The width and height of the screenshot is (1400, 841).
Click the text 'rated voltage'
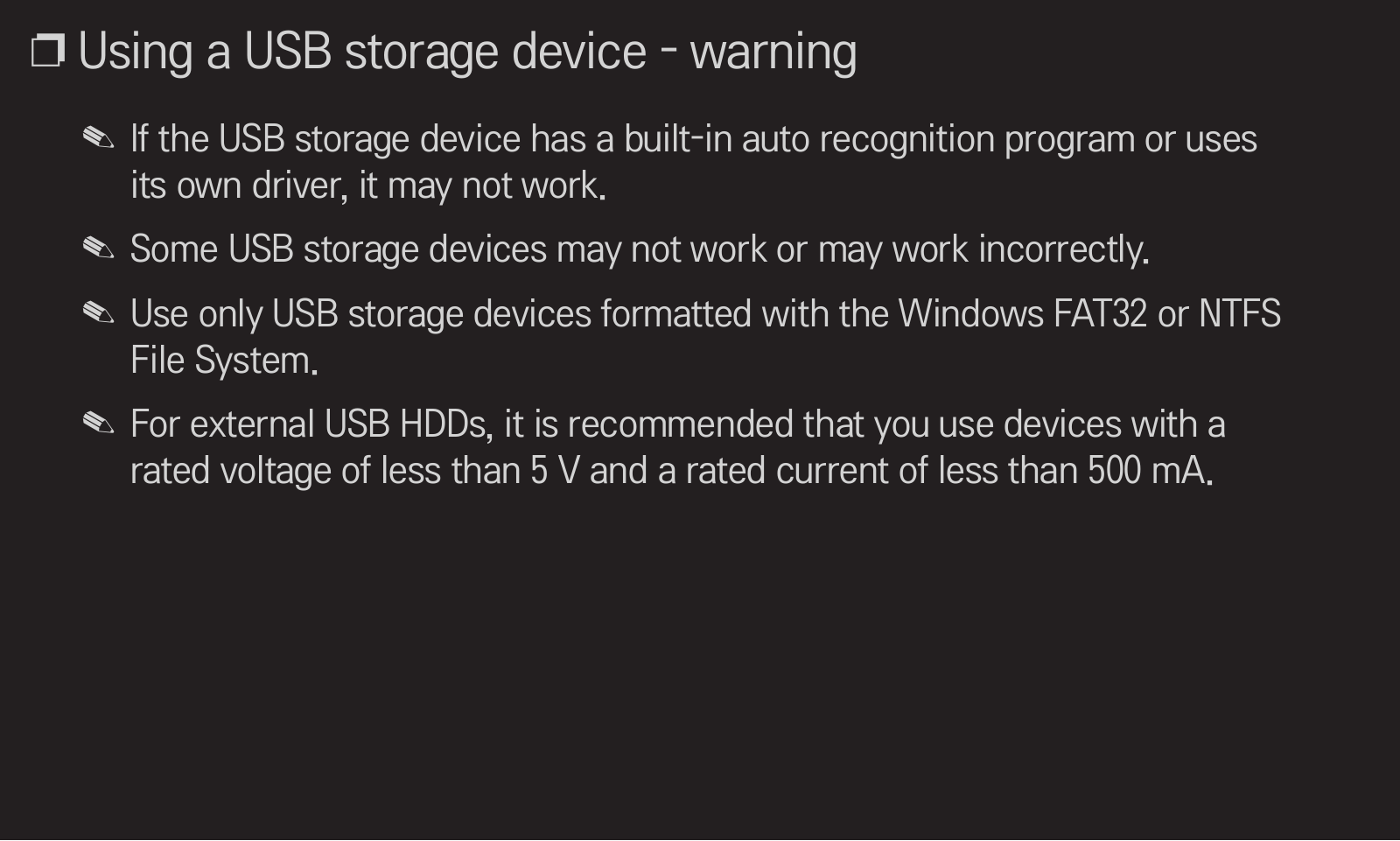coord(231,472)
